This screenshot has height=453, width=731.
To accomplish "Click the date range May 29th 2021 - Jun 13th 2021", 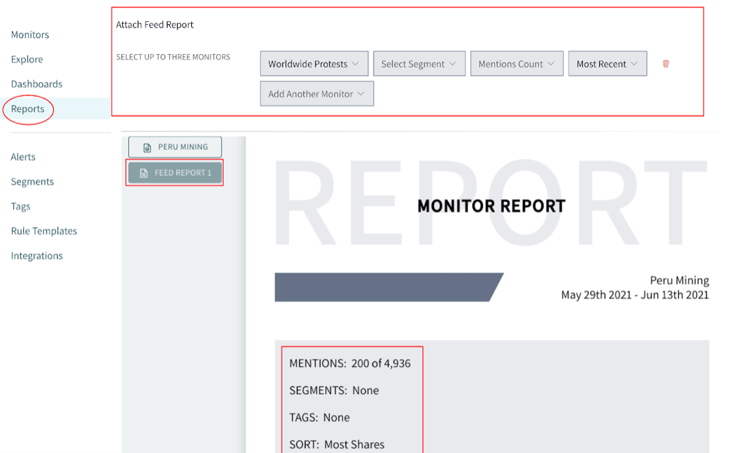I will pyautogui.click(x=634, y=295).
